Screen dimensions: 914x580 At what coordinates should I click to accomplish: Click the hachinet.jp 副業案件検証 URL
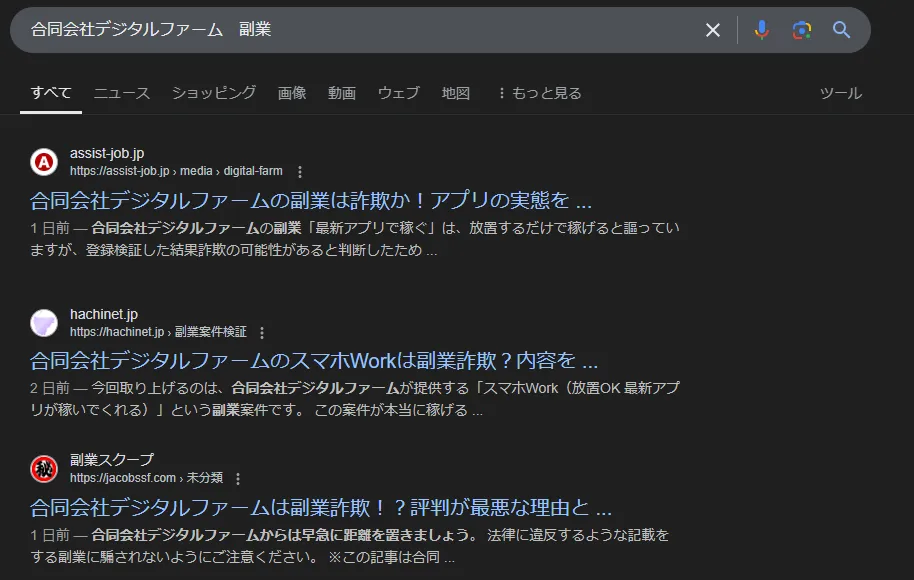158,332
